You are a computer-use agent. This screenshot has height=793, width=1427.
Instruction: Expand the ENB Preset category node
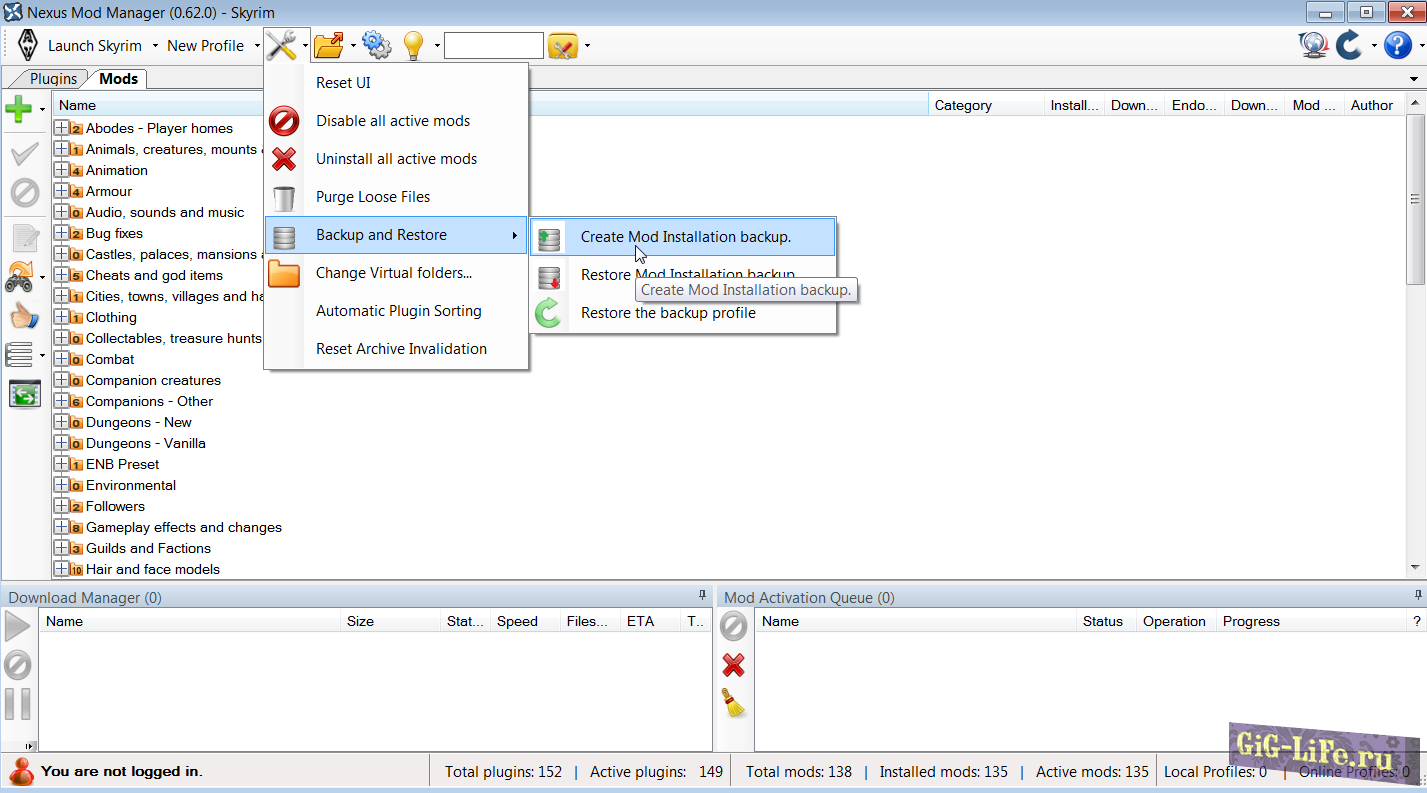click(x=61, y=464)
